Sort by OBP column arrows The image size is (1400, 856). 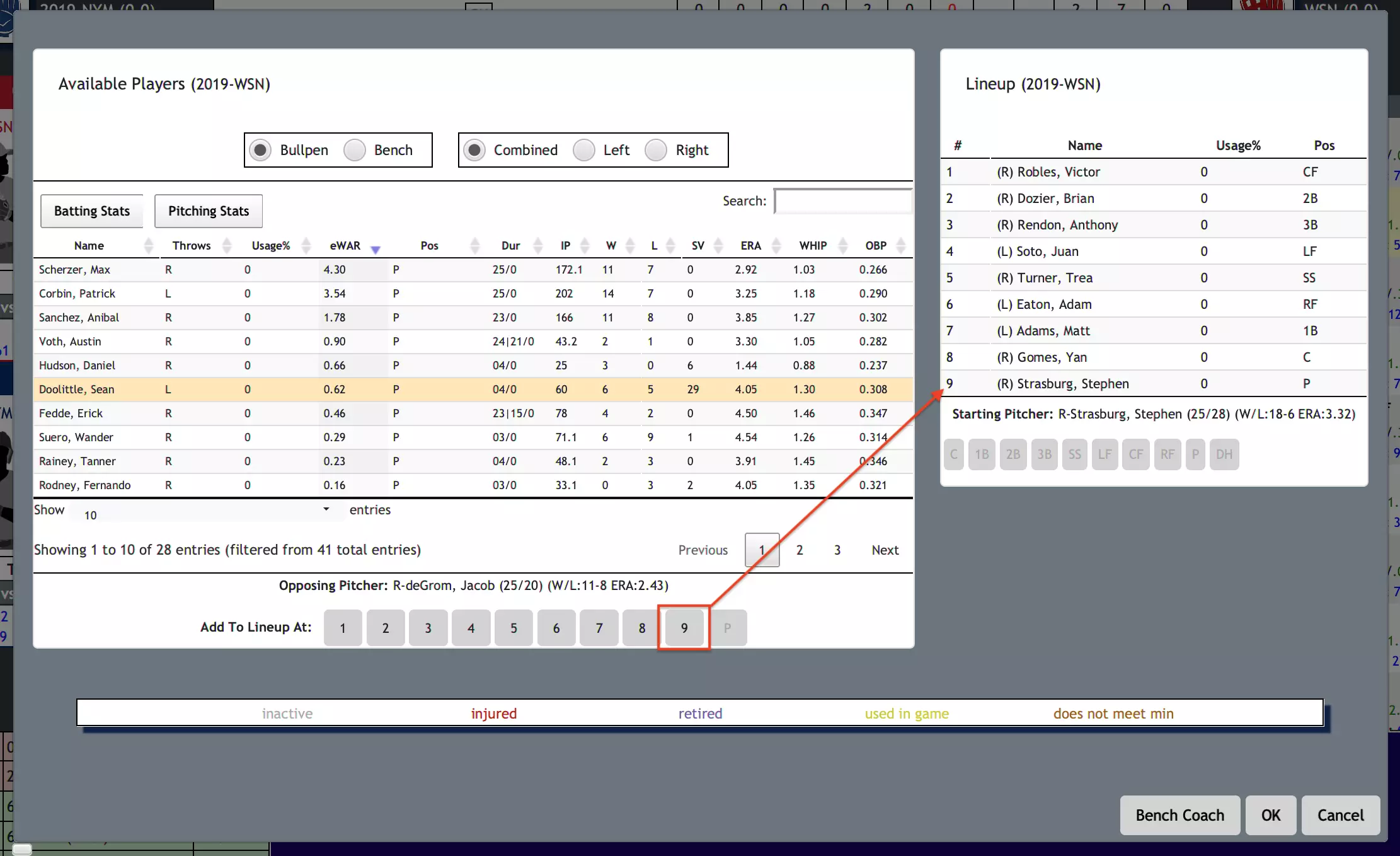tap(901, 246)
